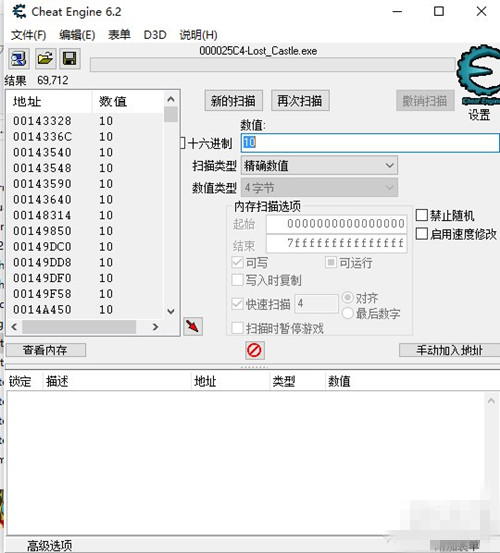Click the 数值 input field
Image resolution: width=500 pixels, height=553 pixels.
click(370, 143)
